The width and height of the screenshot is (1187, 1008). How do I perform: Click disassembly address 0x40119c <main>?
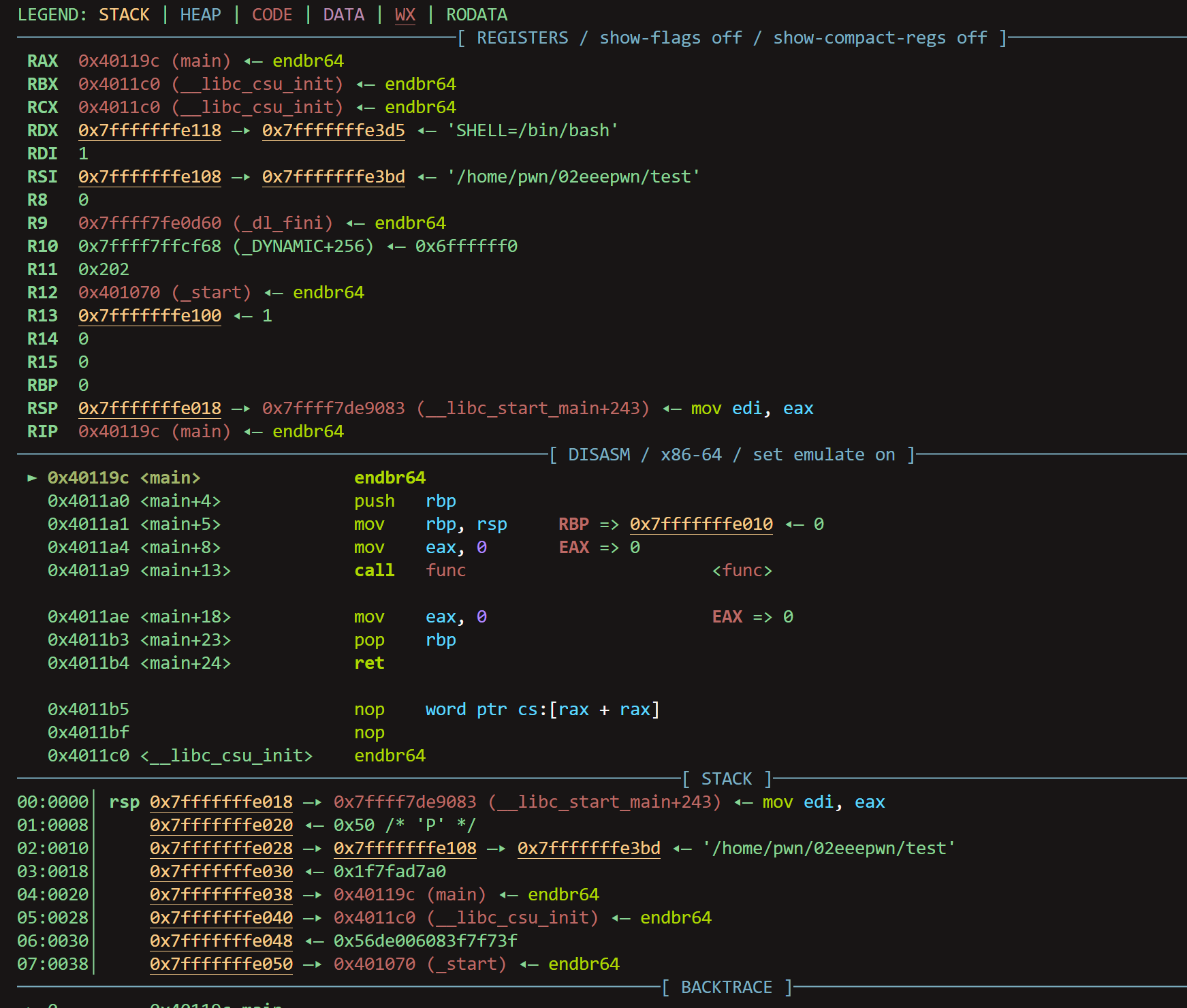click(124, 477)
